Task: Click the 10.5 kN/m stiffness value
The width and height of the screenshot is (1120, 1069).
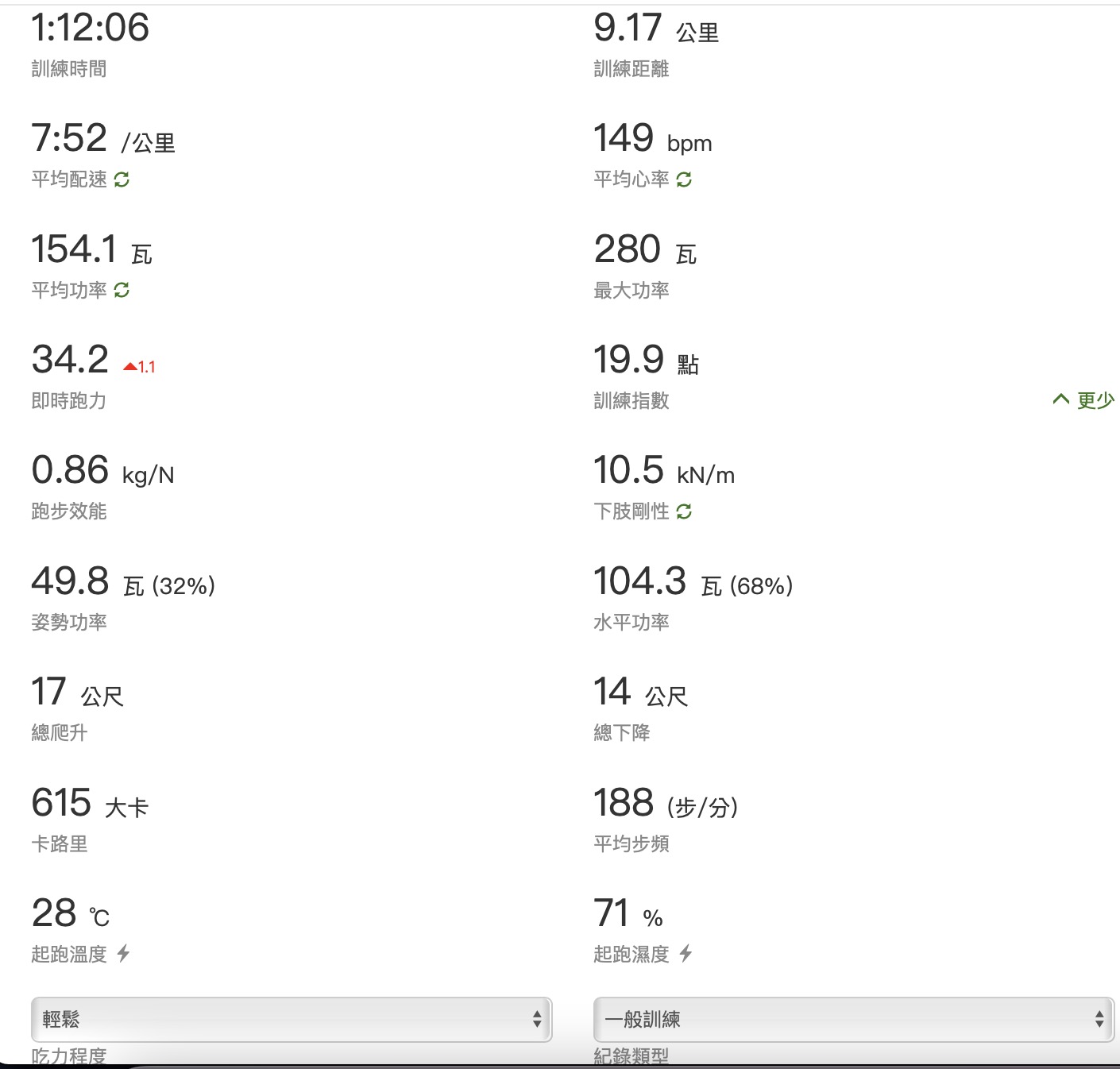Action: 664,470
